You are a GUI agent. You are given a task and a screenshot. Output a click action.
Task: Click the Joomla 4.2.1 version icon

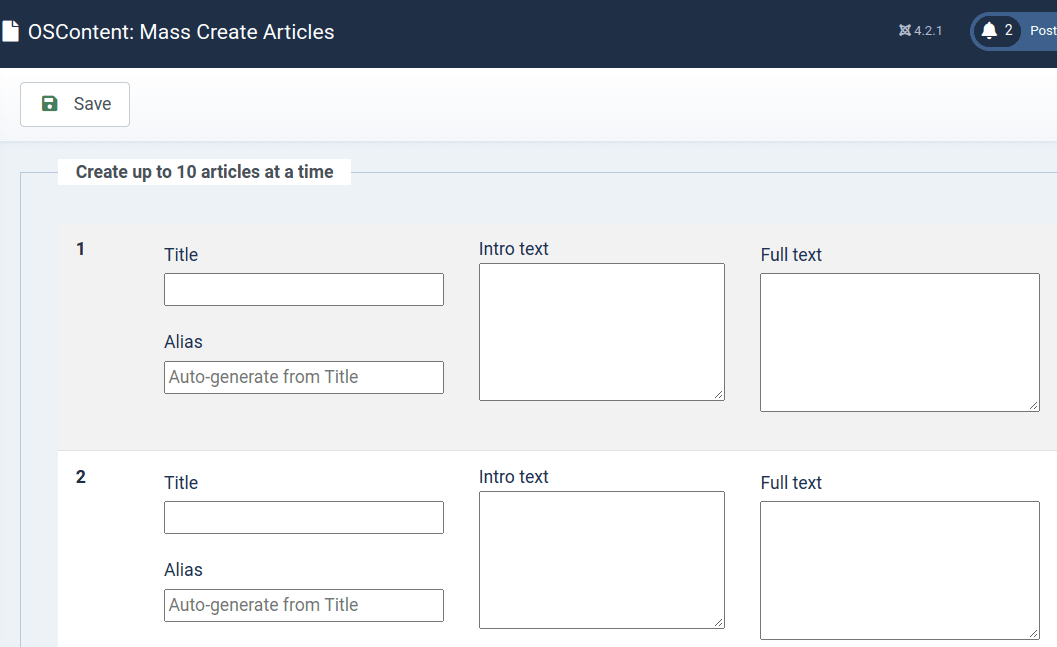[x=905, y=30]
